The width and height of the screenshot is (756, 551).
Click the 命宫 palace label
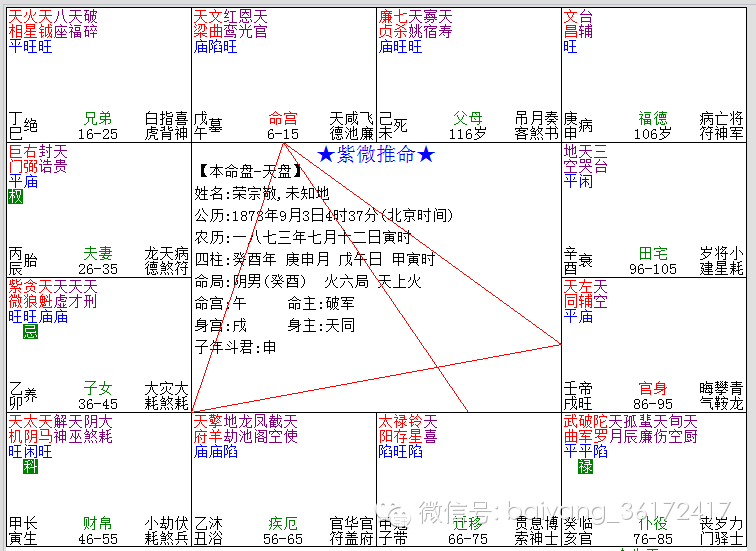283,118
